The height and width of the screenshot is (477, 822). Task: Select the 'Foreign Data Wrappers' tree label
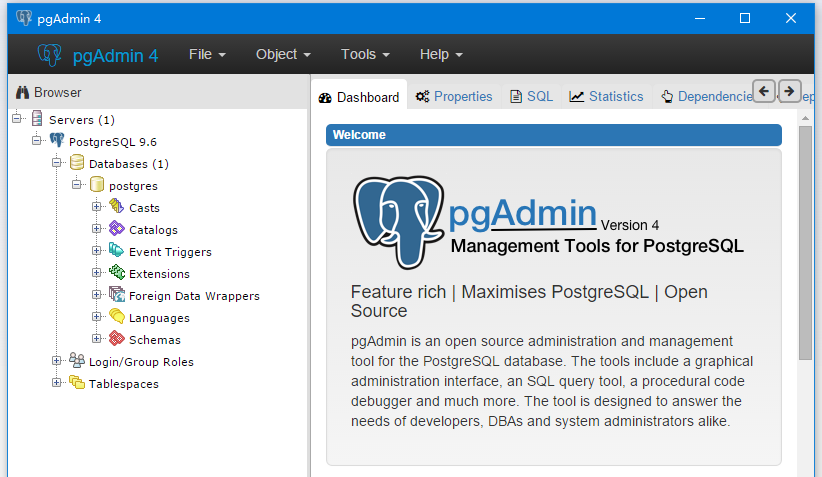tap(194, 296)
